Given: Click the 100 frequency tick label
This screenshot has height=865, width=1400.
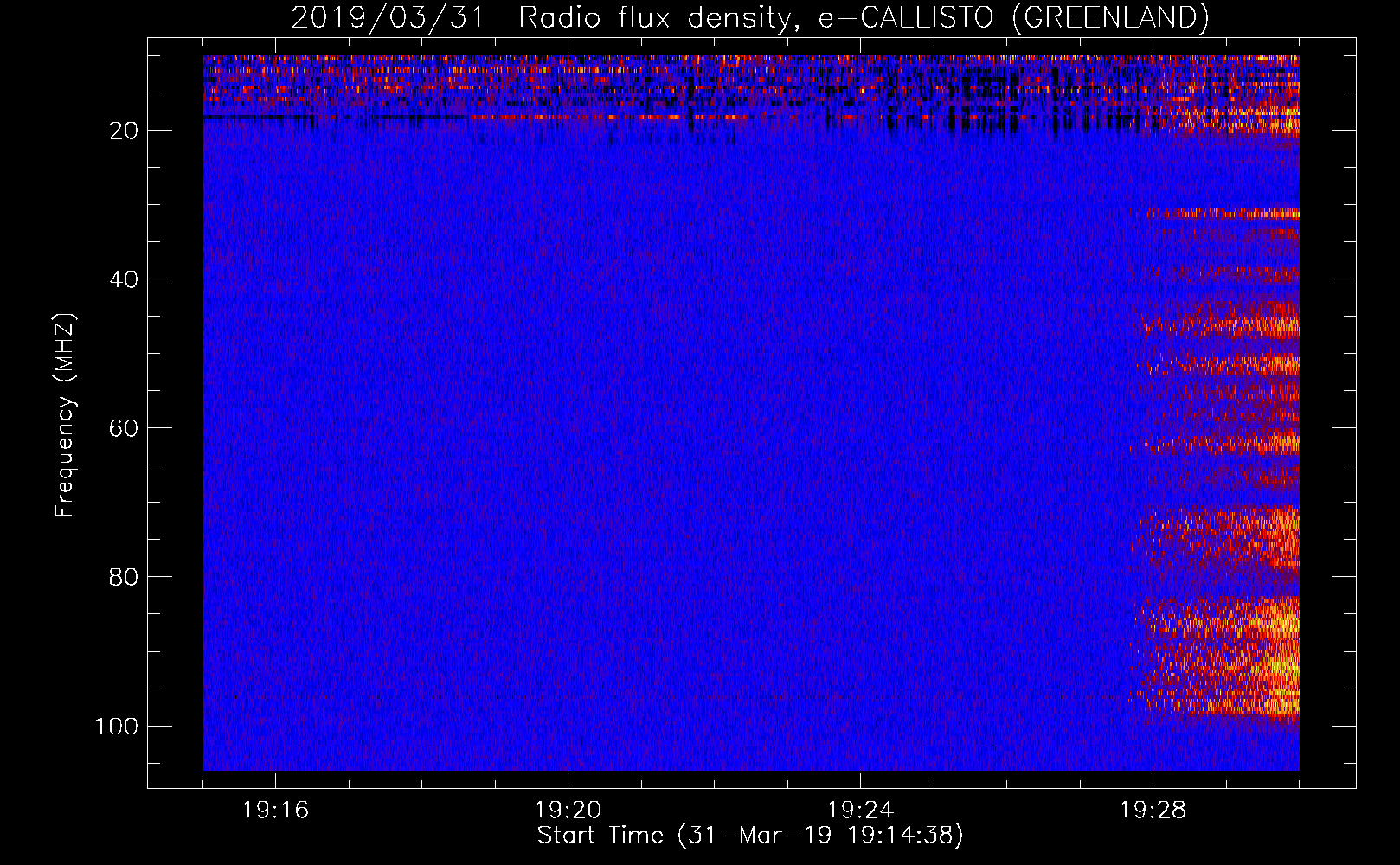Looking at the screenshot, I should [x=117, y=726].
